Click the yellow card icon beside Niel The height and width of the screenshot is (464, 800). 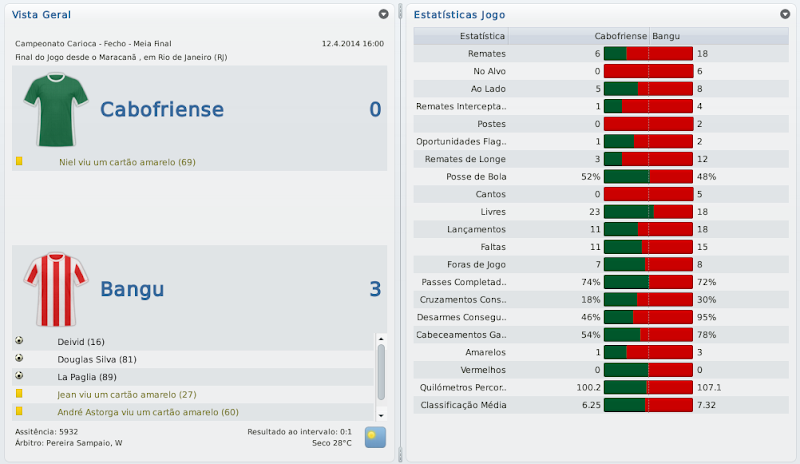[19, 161]
